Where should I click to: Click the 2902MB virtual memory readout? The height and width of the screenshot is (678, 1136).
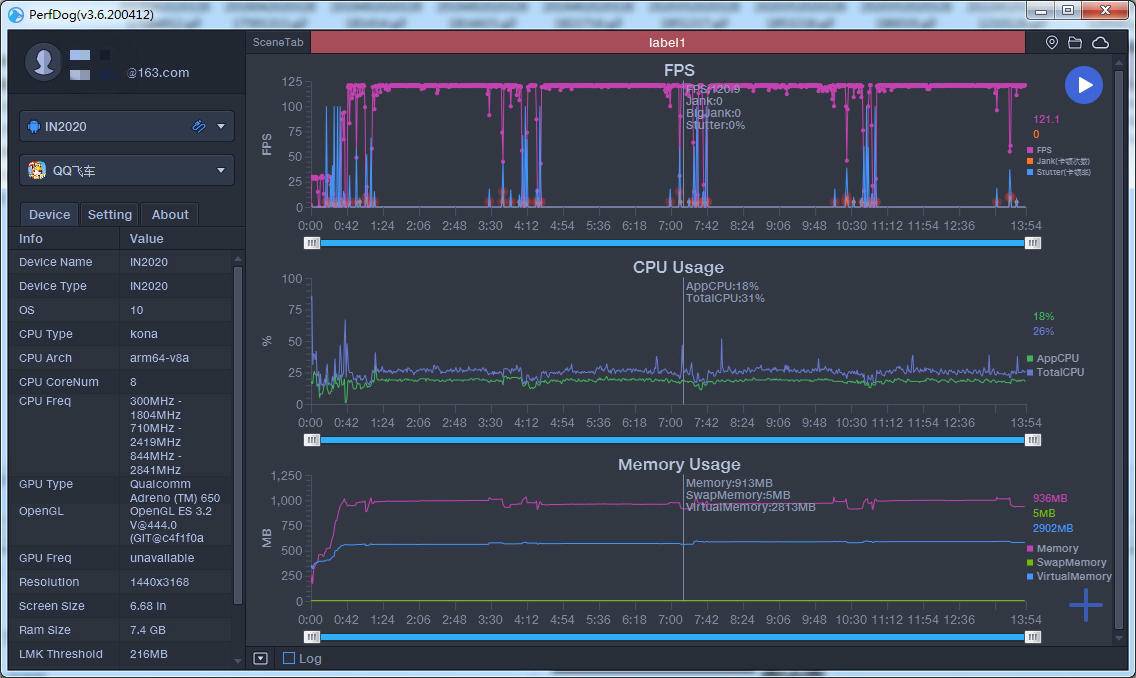coord(1053,528)
